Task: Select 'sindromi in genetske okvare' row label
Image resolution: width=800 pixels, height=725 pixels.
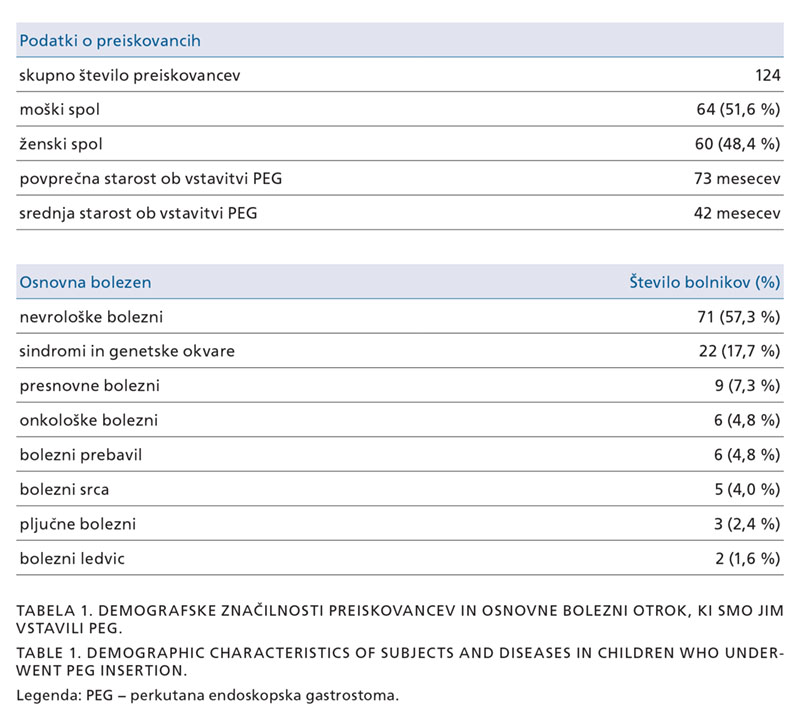Action: (127, 352)
